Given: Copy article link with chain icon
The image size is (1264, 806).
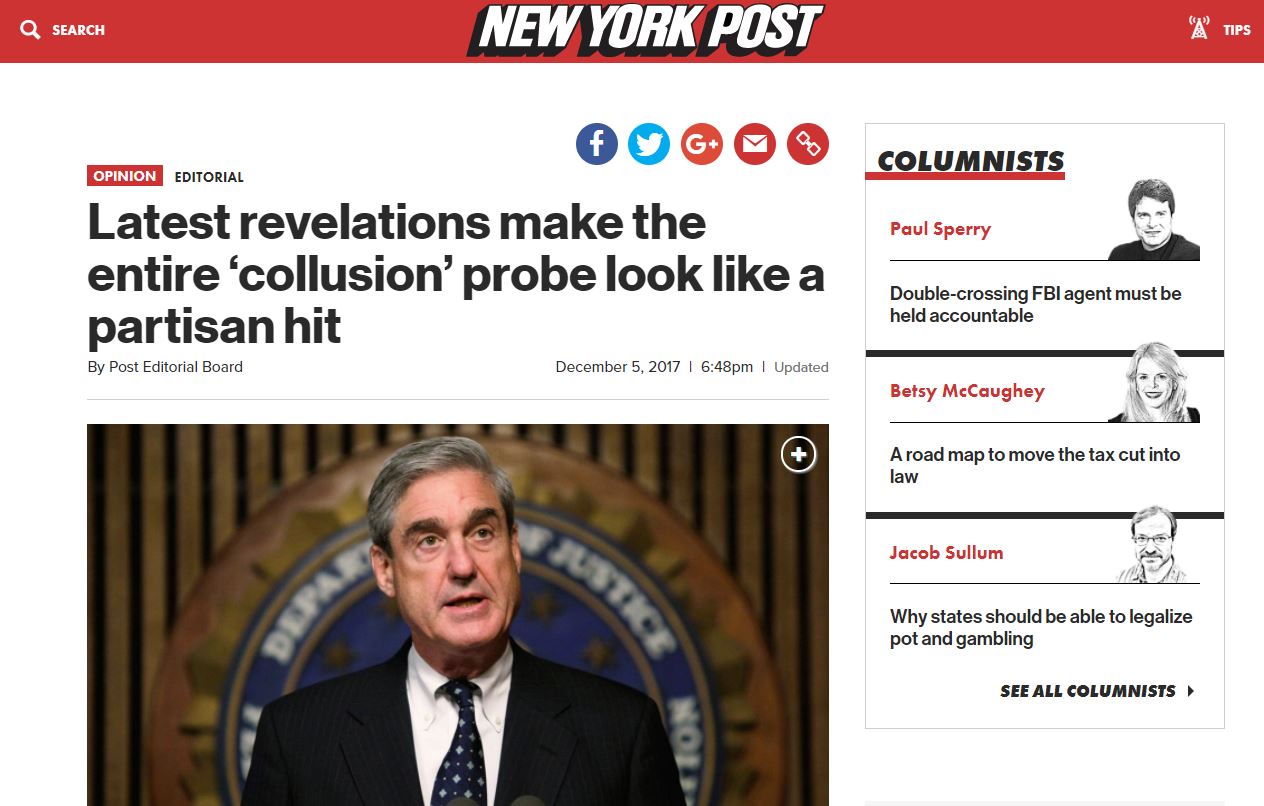Looking at the screenshot, I should pyautogui.click(x=808, y=145).
